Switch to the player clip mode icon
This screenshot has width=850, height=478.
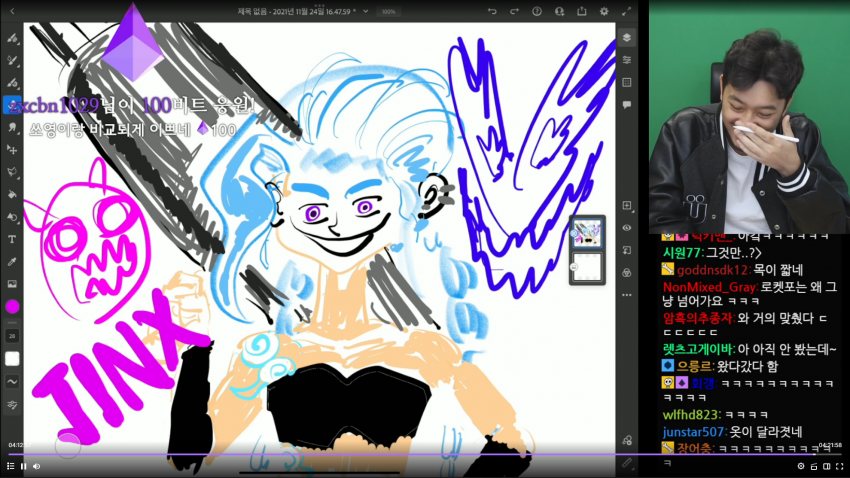point(814,466)
